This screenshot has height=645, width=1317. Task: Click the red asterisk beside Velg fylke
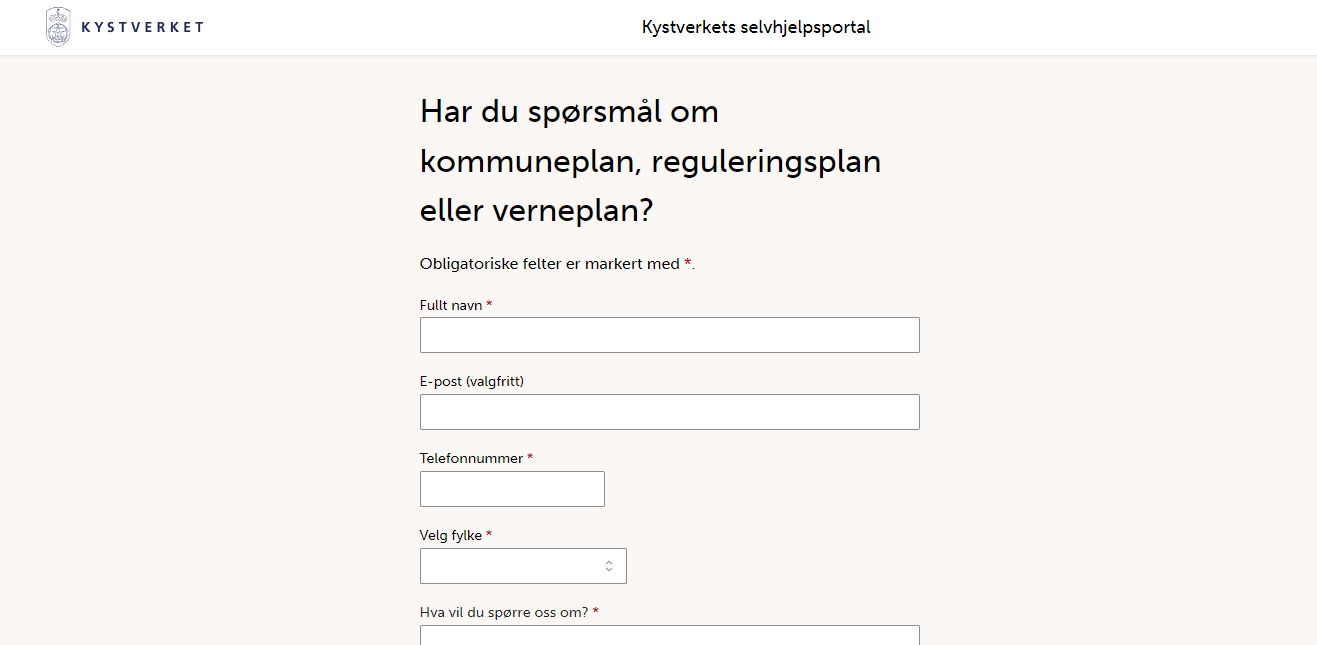[489, 535]
